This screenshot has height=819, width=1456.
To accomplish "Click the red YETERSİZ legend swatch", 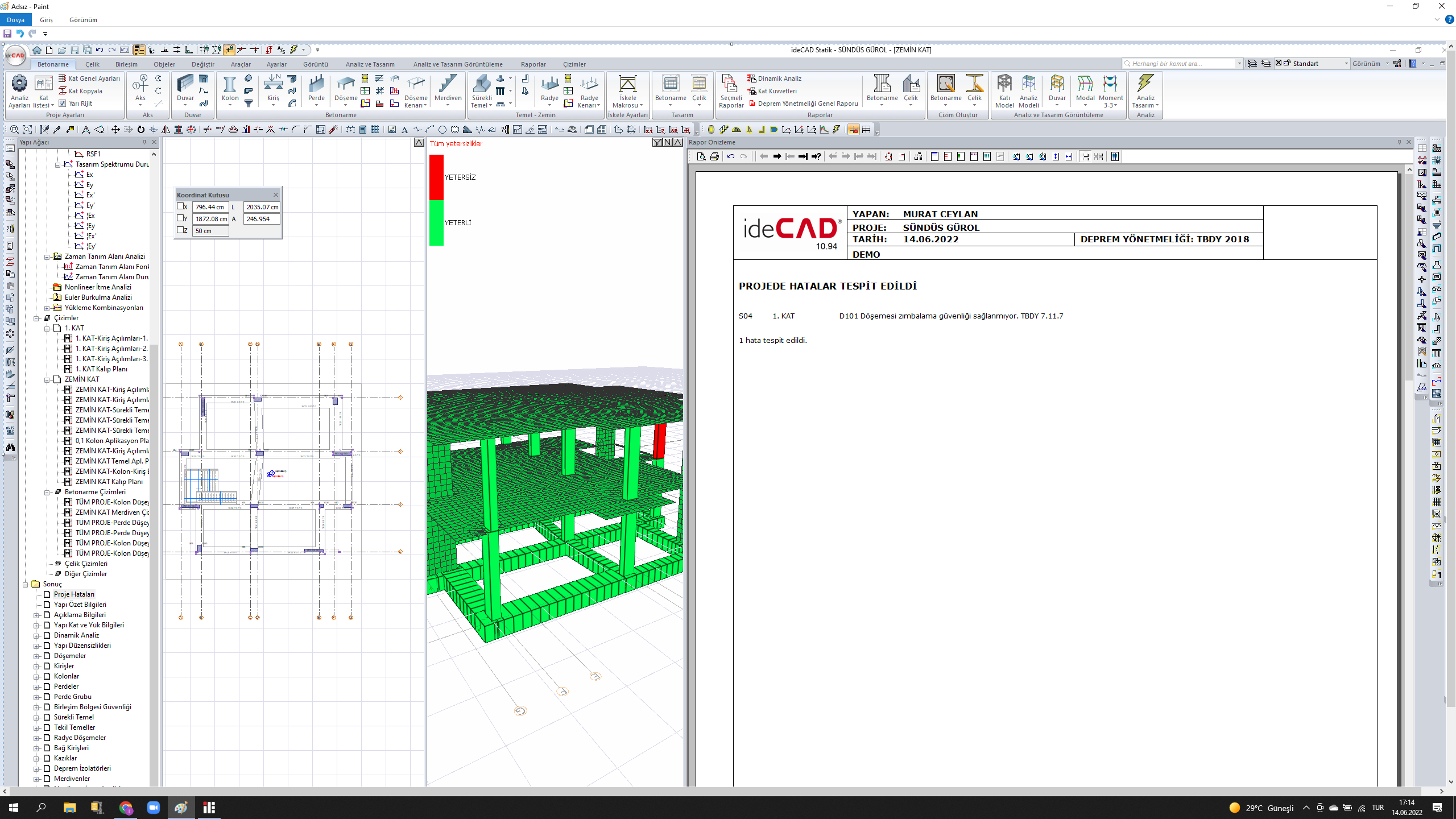I will pyautogui.click(x=436, y=177).
